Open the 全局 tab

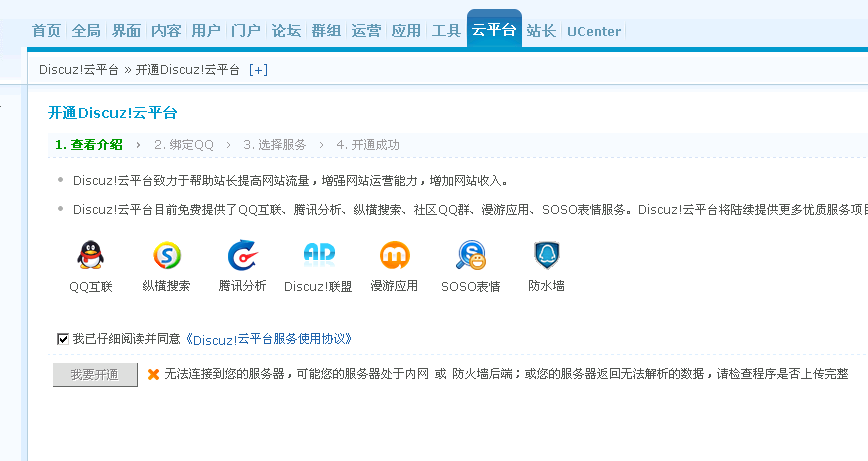click(86, 31)
